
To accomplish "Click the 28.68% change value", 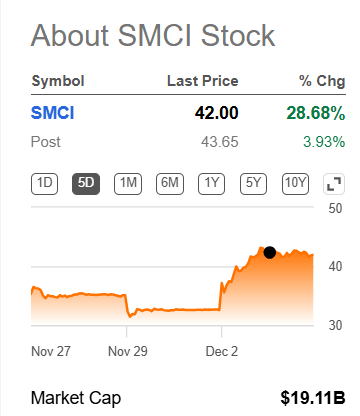I will (316, 113).
